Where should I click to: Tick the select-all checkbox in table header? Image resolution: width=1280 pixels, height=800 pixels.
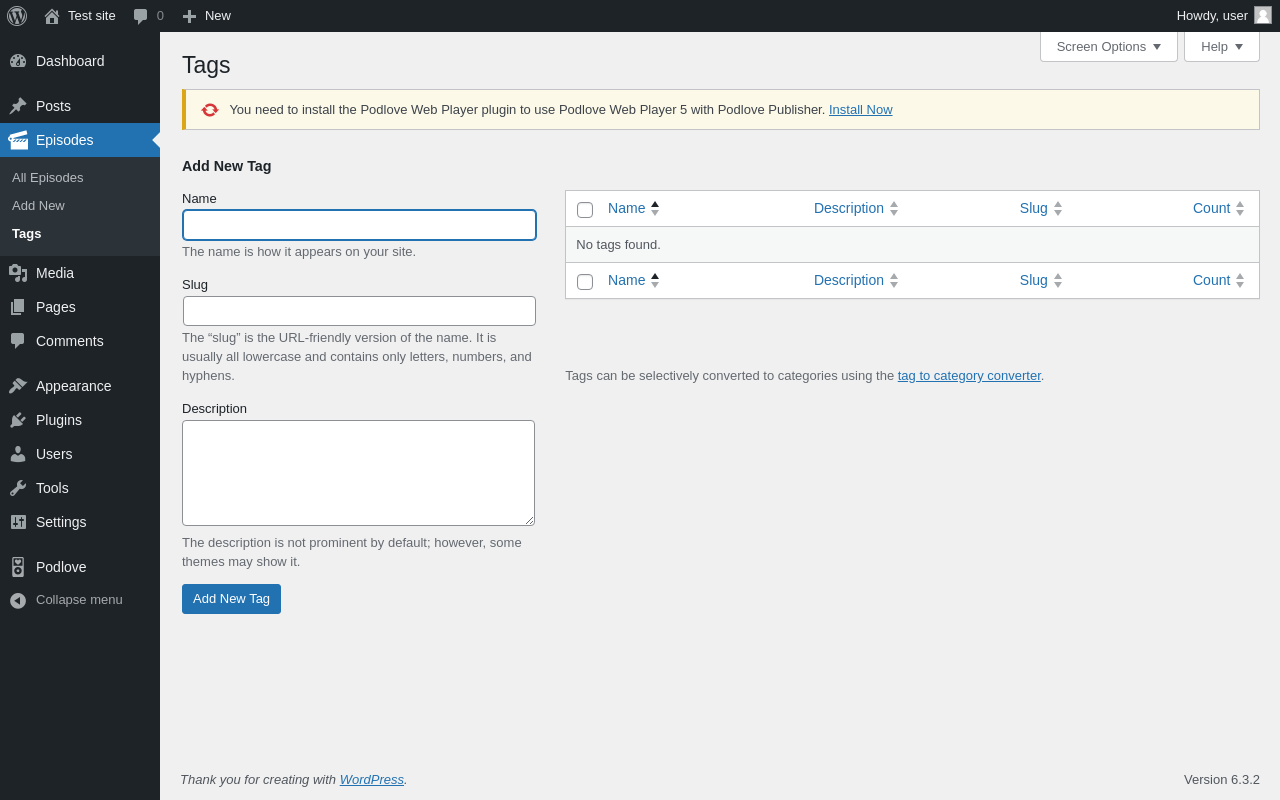[585, 210]
